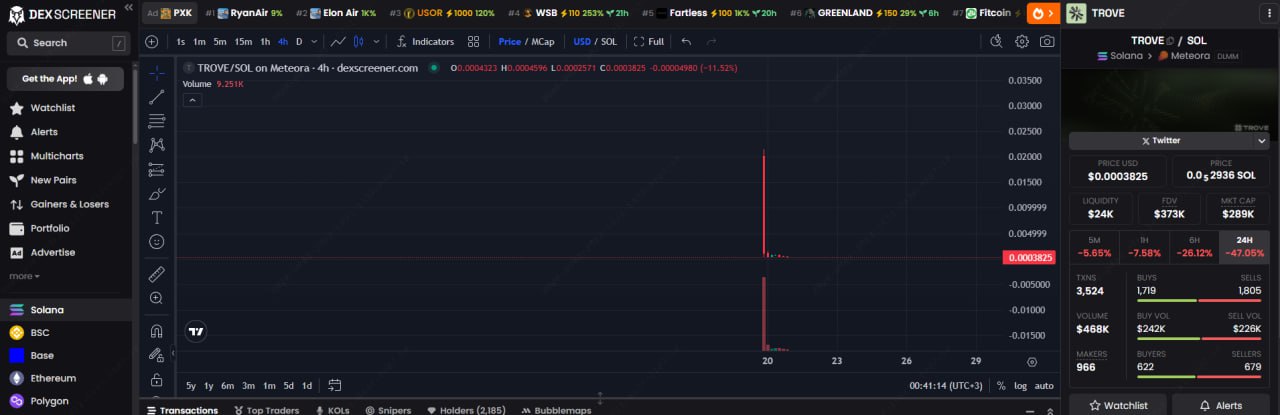Toggle log scale on the price axis

[x=1020, y=386]
